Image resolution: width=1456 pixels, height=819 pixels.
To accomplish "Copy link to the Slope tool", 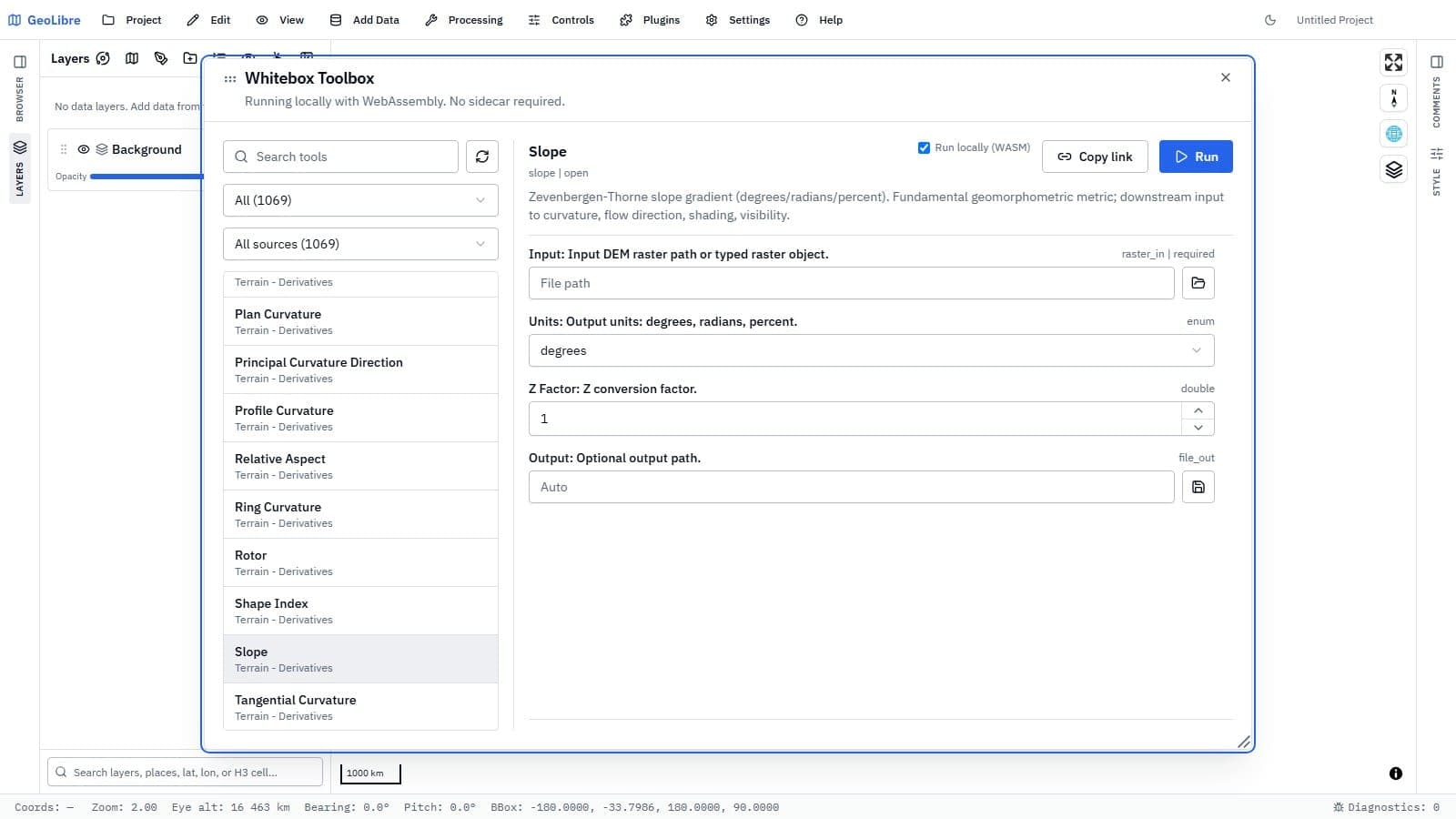I will (1095, 157).
